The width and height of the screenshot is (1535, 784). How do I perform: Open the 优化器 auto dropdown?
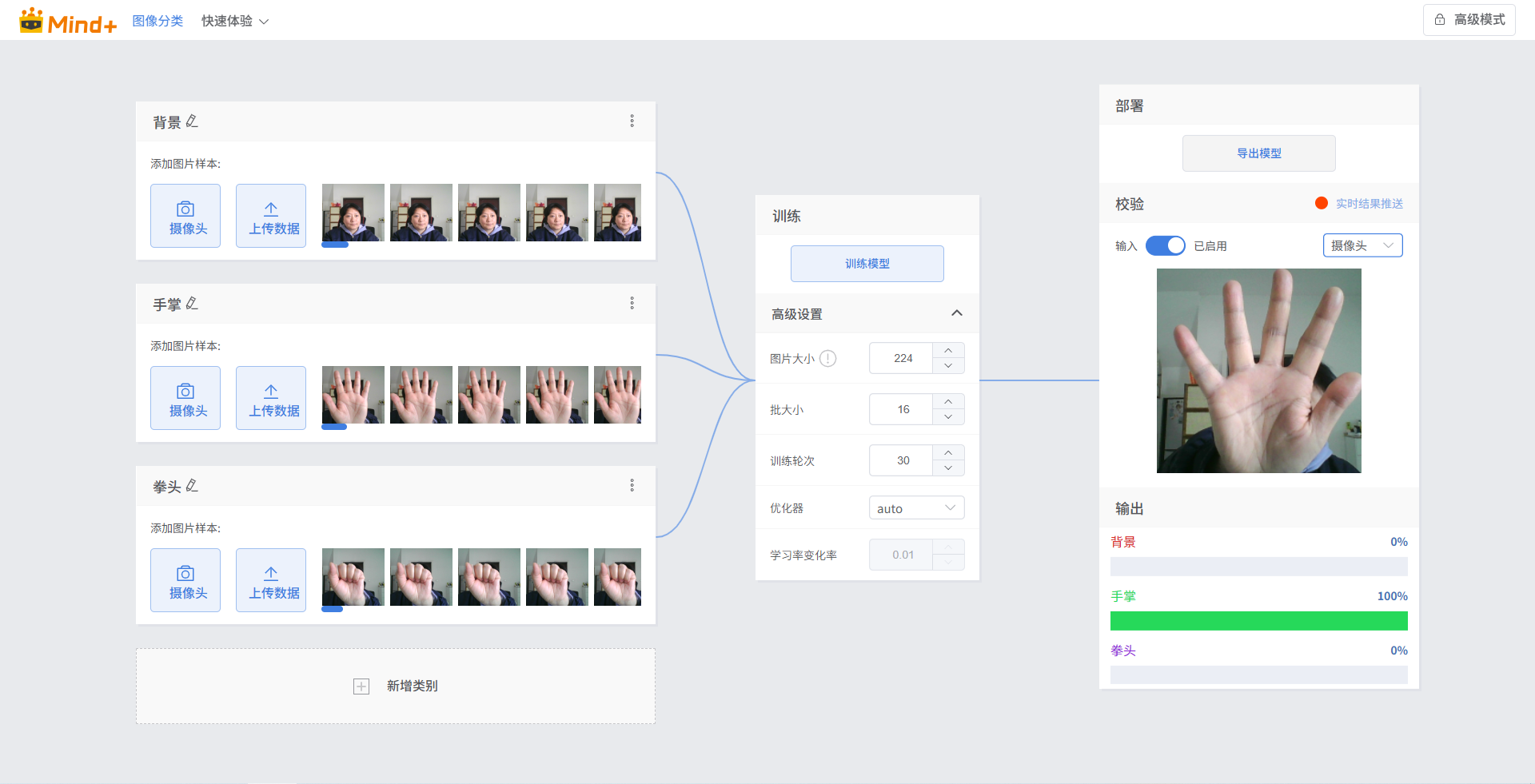point(916,508)
